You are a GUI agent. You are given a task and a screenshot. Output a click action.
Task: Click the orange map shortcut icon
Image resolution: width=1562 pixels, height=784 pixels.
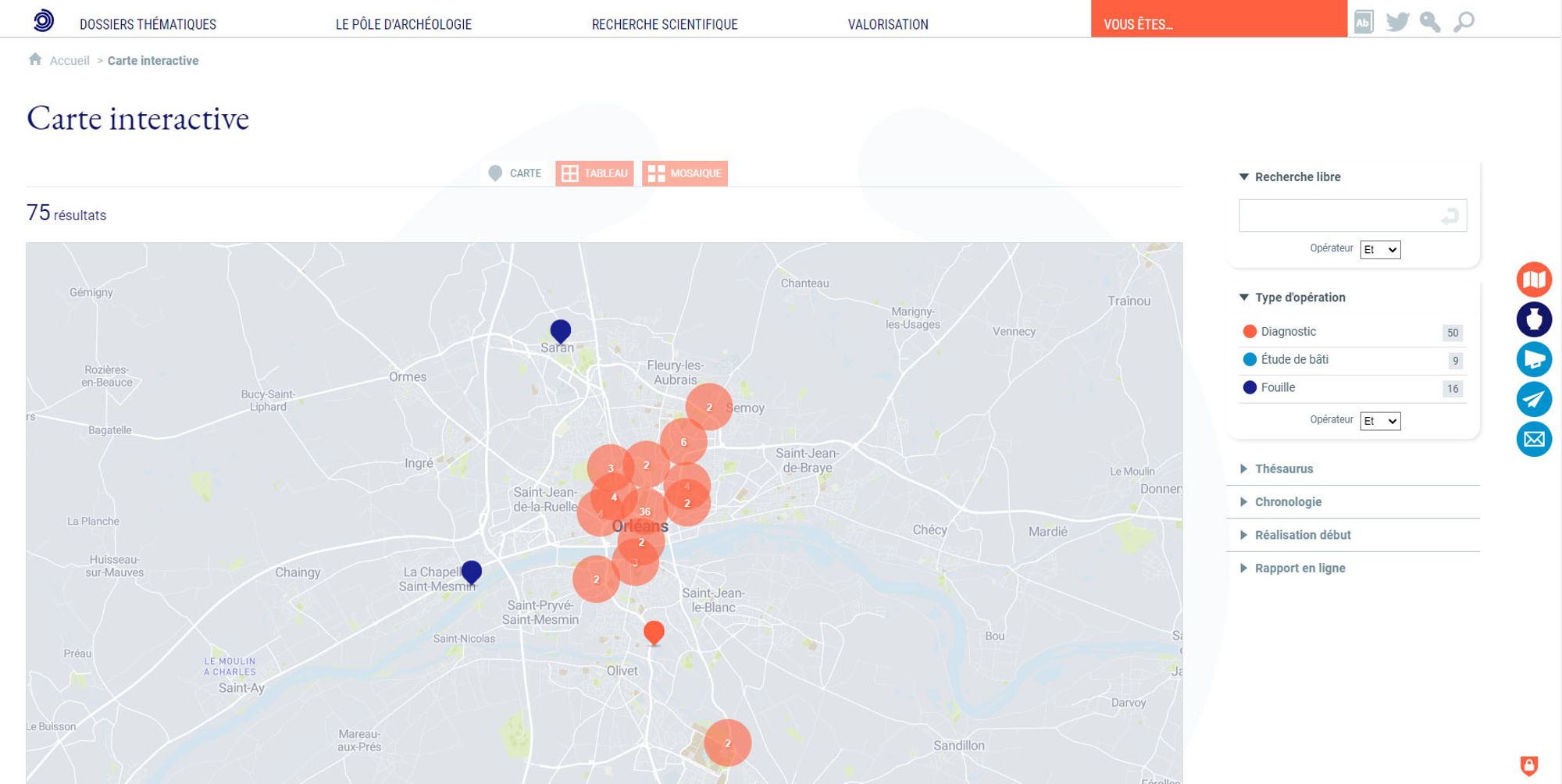click(1534, 280)
